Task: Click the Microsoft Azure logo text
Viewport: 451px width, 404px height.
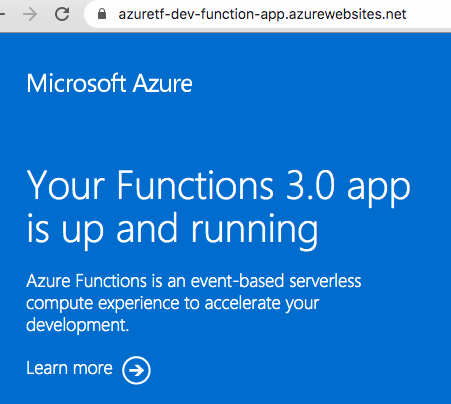Action: click(x=109, y=83)
